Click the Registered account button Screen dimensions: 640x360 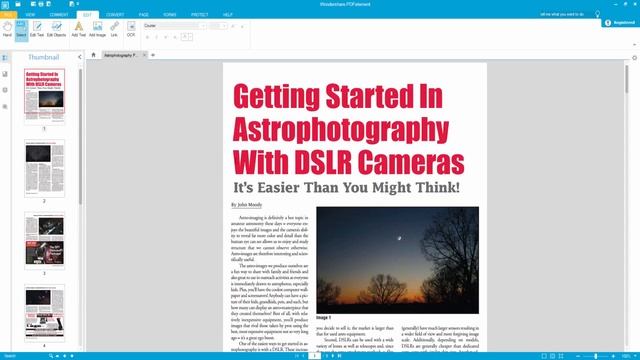pyautogui.click(x=620, y=22)
